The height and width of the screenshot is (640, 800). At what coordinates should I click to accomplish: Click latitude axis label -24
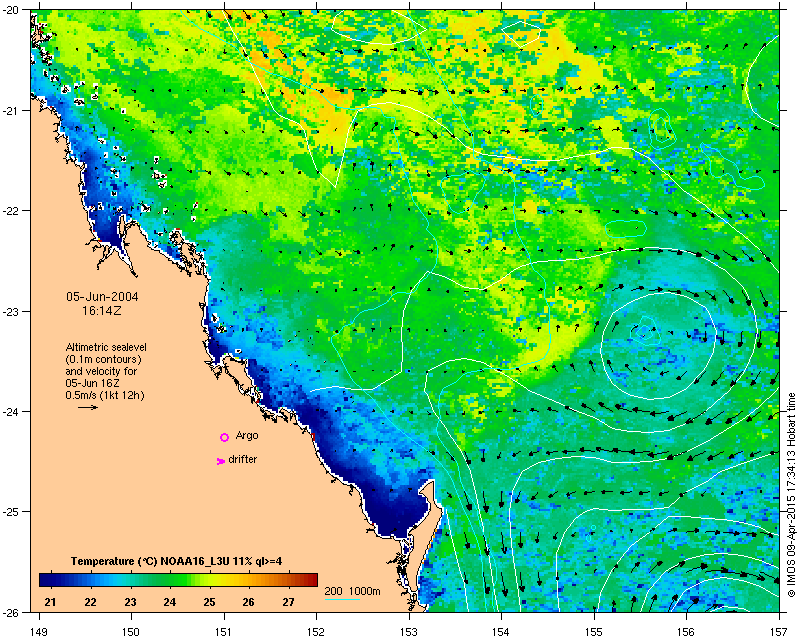10,411
